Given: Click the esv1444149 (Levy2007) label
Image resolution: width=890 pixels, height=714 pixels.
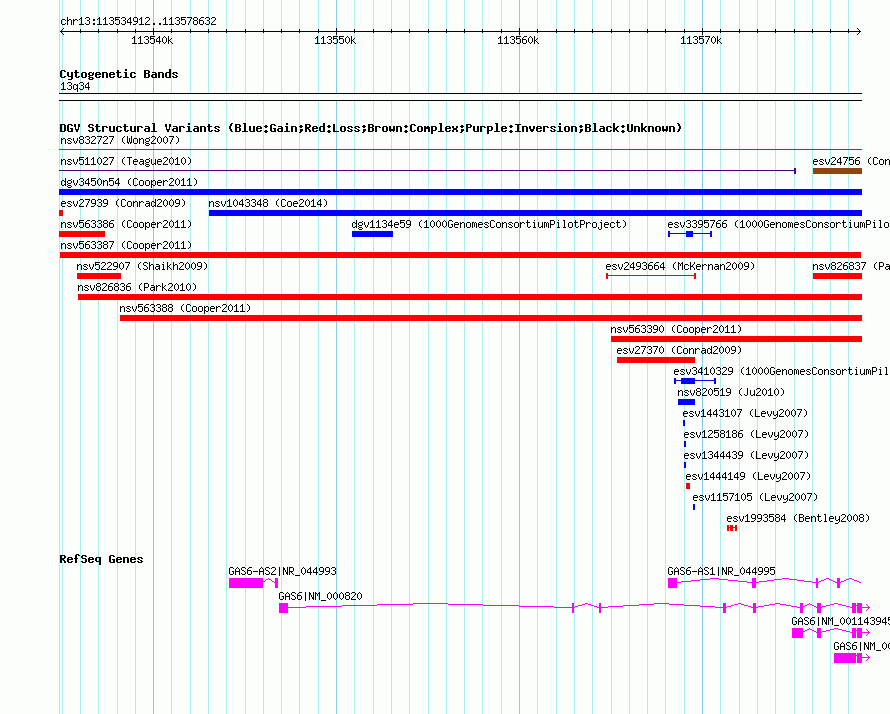Looking at the screenshot, I should [748, 476].
